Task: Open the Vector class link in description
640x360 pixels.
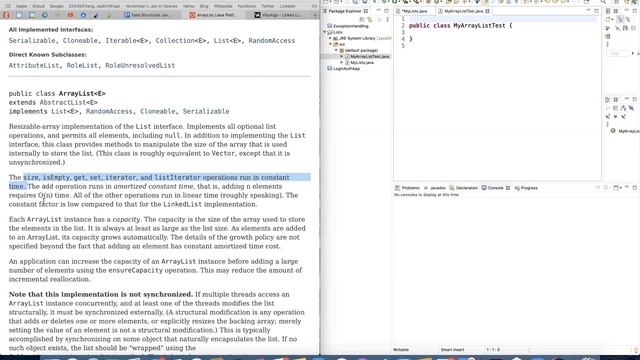Action: click(x=223, y=153)
